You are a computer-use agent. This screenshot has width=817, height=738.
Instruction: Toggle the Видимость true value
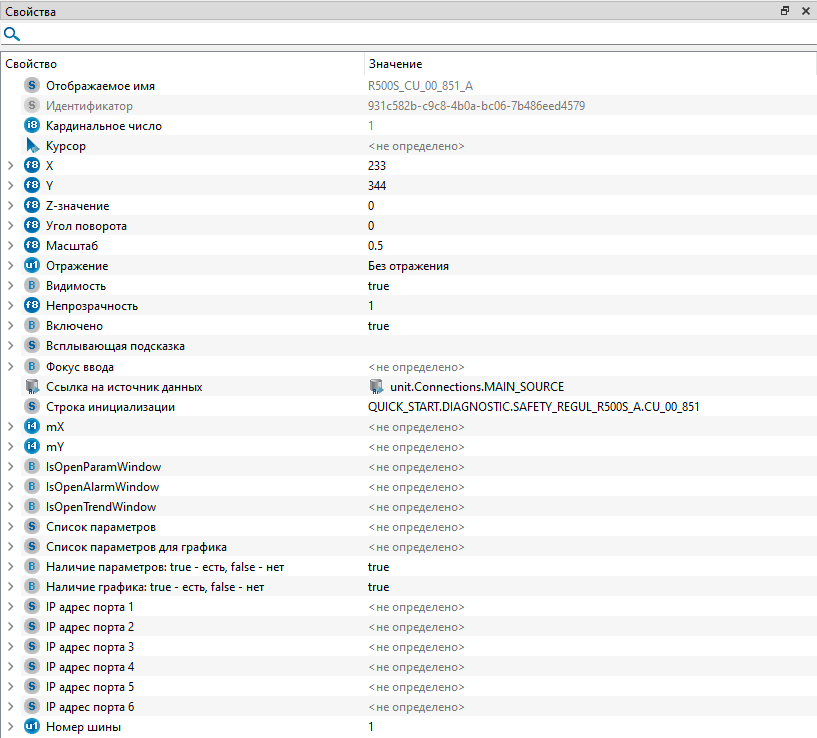click(379, 286)
